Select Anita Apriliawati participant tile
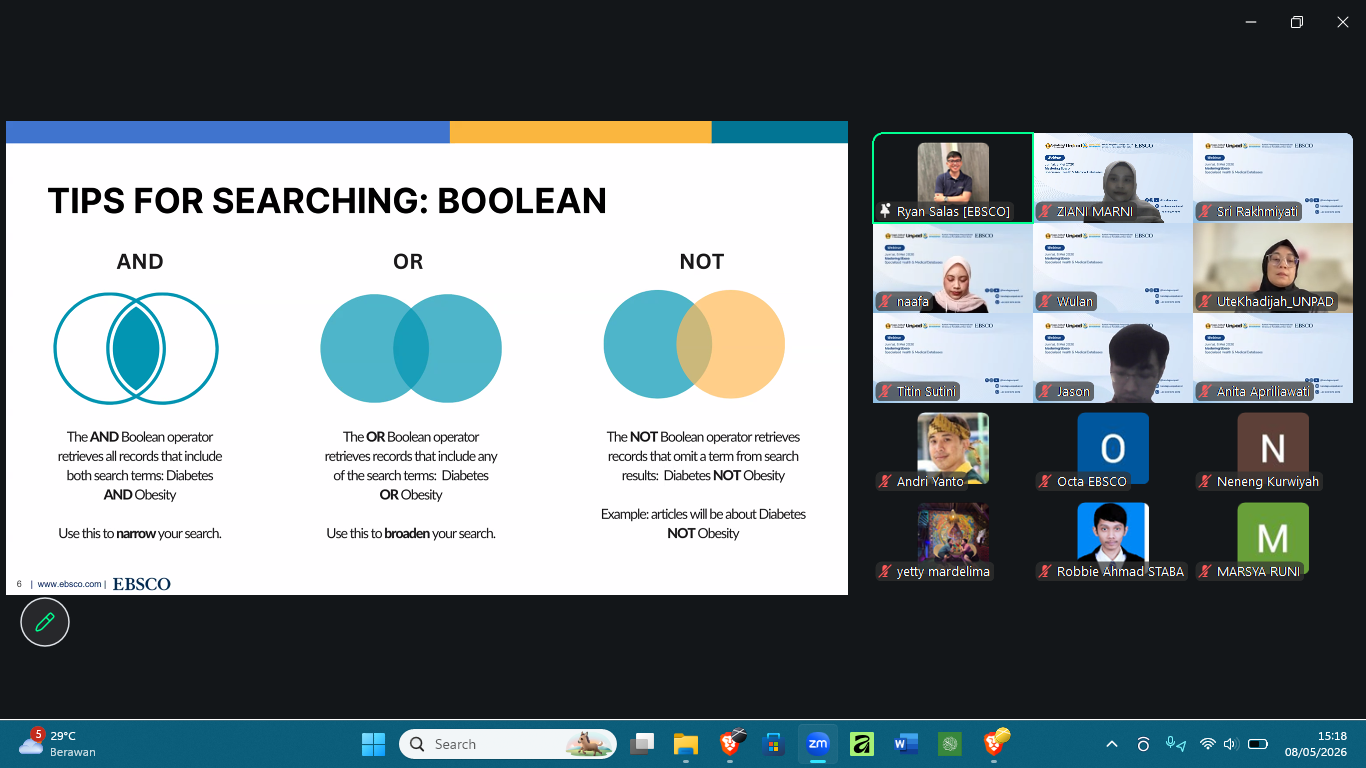This screenshot has height=768, width=1366. pyautogui.click(x=1273, y=358)
